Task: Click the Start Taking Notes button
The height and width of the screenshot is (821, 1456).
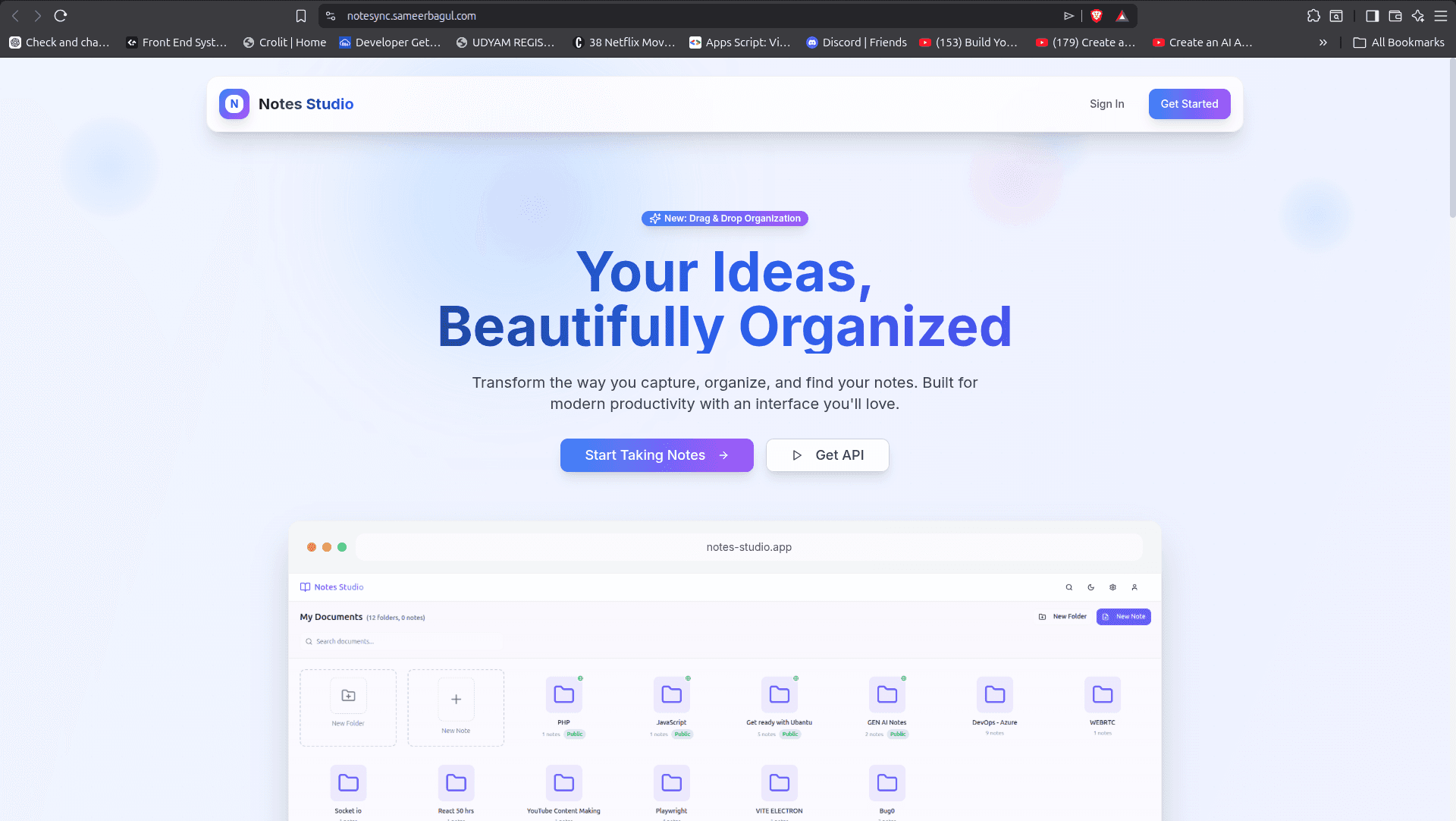Action: coord(657,455)
